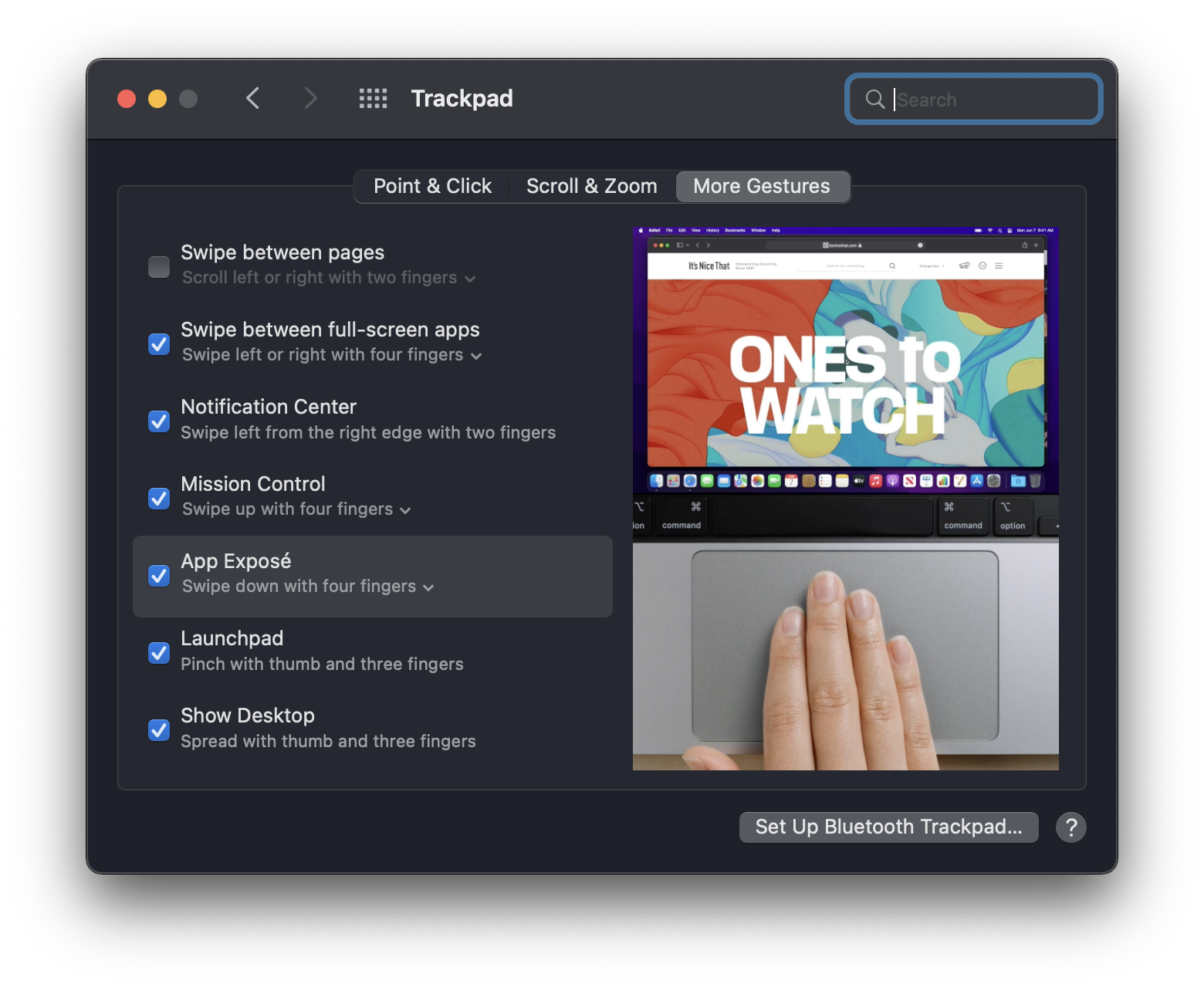The height and width of the screenshot is (988, 1204).
Task: Click the forward chevron arrow
Action: [x=310, y=99]
